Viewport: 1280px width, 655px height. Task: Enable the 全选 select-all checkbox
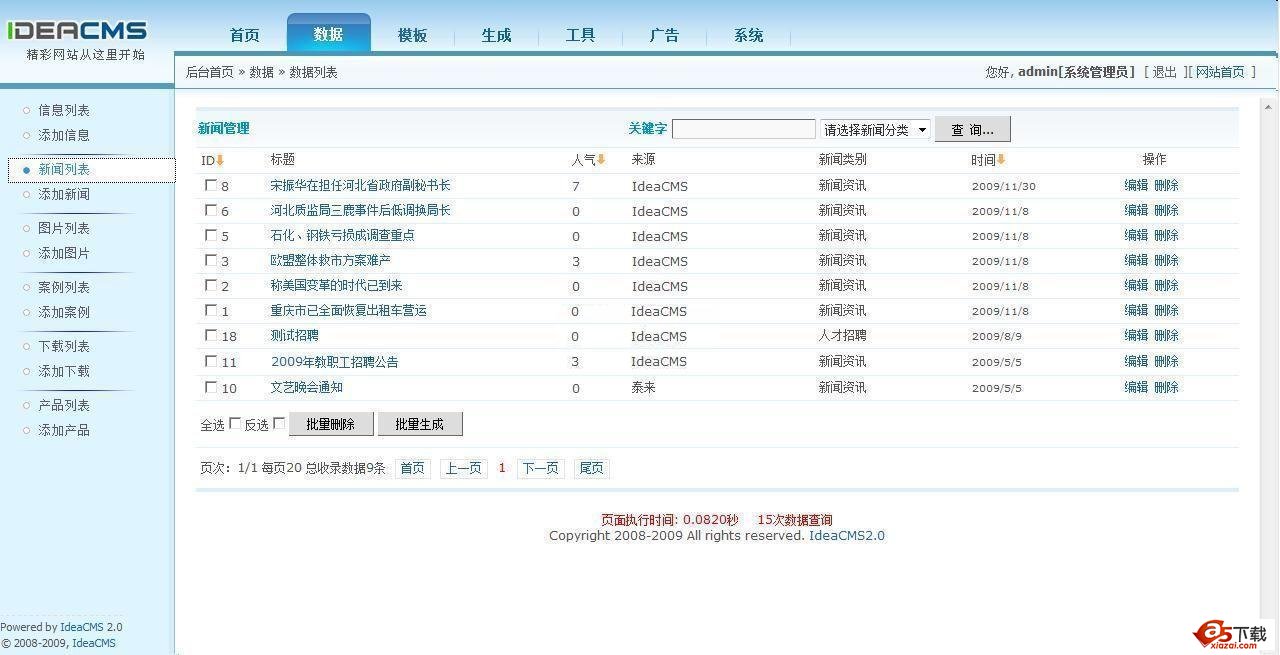[x=235, y=423]
